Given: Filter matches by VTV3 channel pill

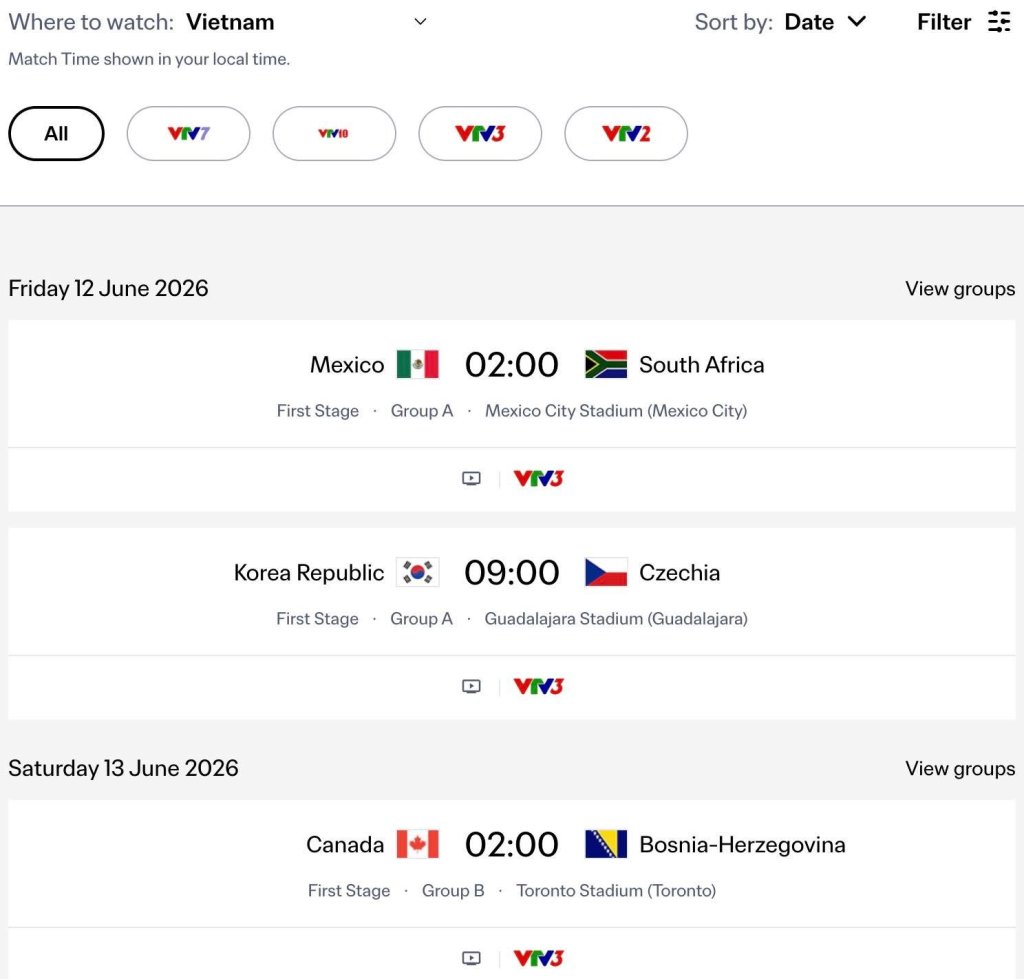Looking at the screenshot, I should [480, 134].
